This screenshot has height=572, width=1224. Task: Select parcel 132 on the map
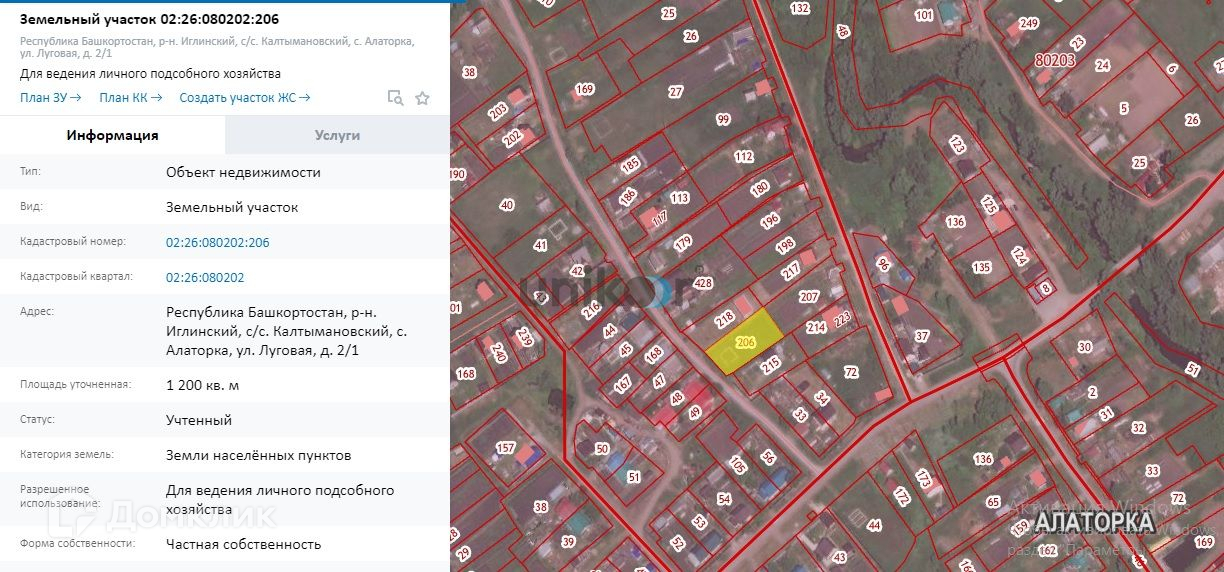tap(799, 8)
